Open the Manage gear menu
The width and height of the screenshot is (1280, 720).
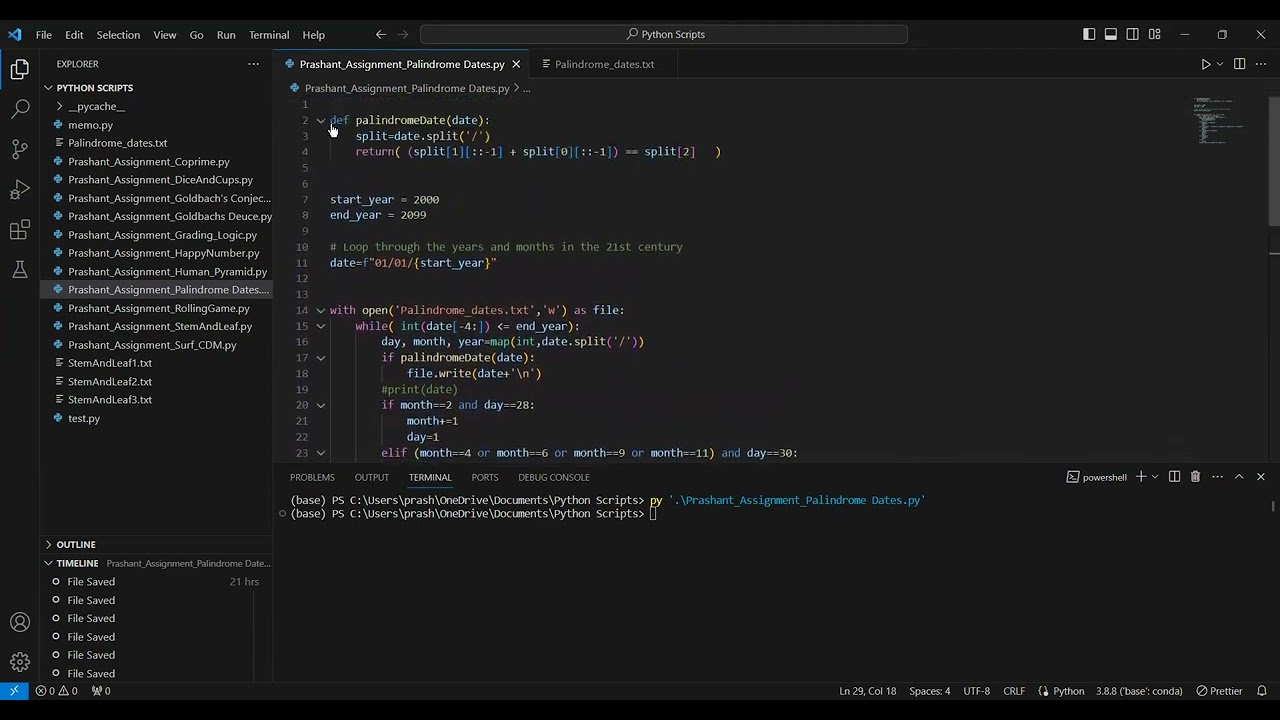[20, 662]
